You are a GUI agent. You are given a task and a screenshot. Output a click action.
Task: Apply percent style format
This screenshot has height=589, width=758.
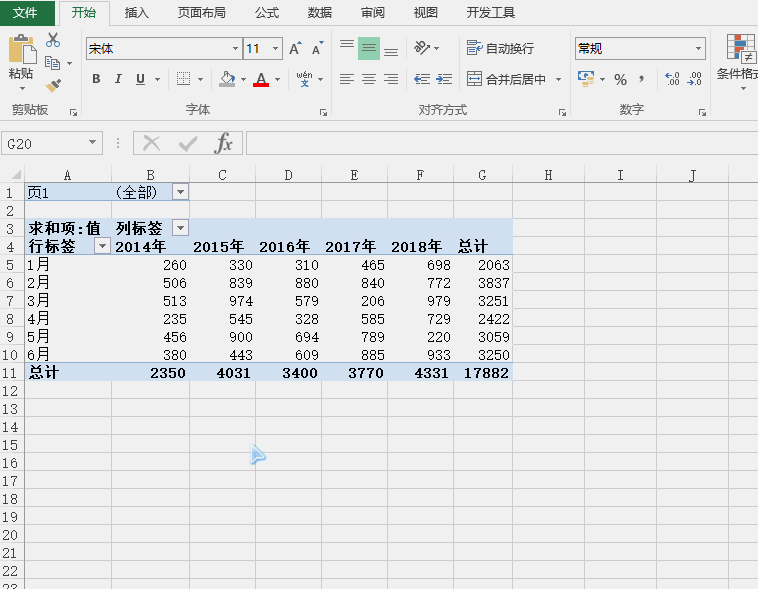coord(620,79)
